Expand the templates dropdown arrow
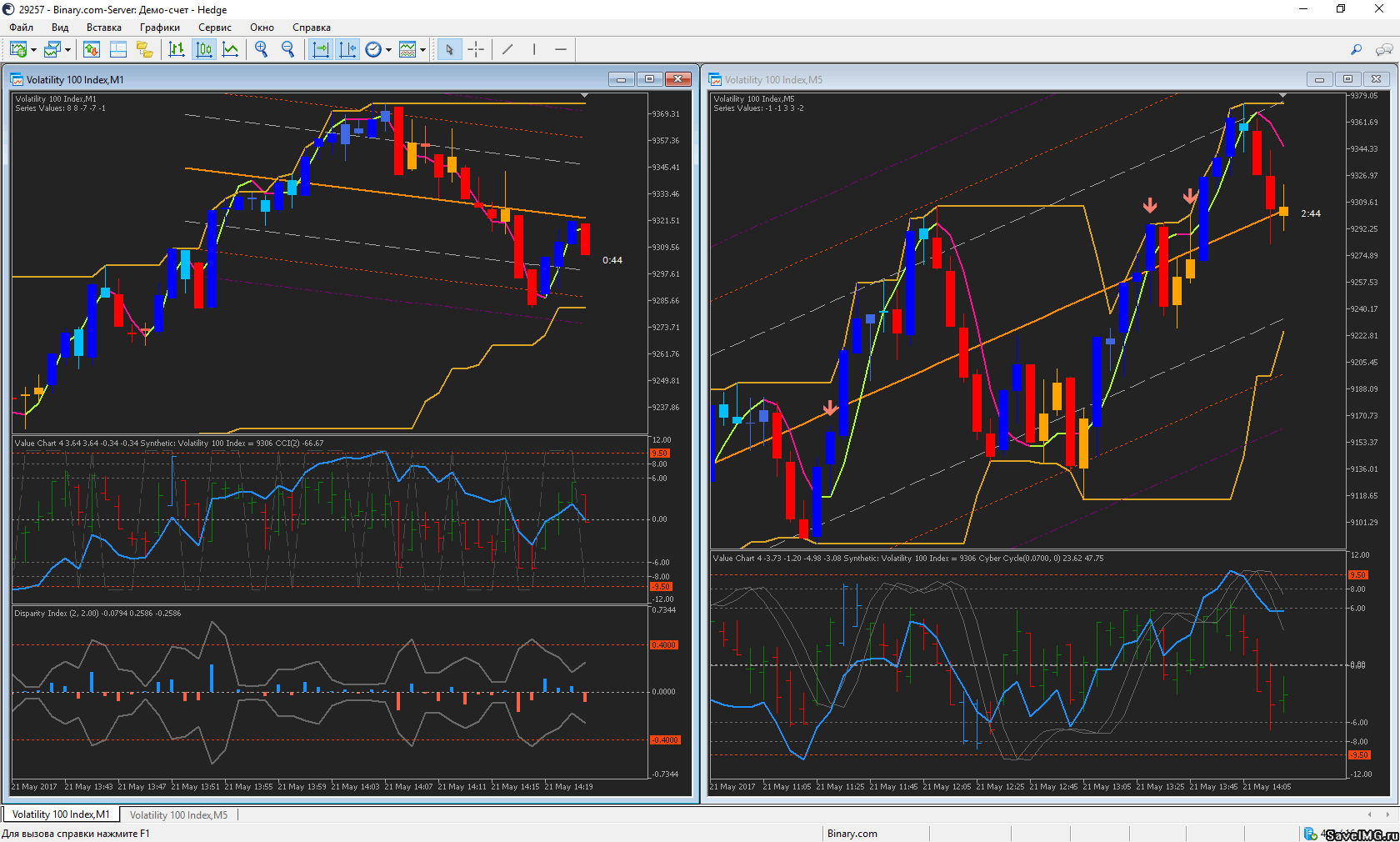The height and width of the screenshot is (842, 1400). click(422, 50)
